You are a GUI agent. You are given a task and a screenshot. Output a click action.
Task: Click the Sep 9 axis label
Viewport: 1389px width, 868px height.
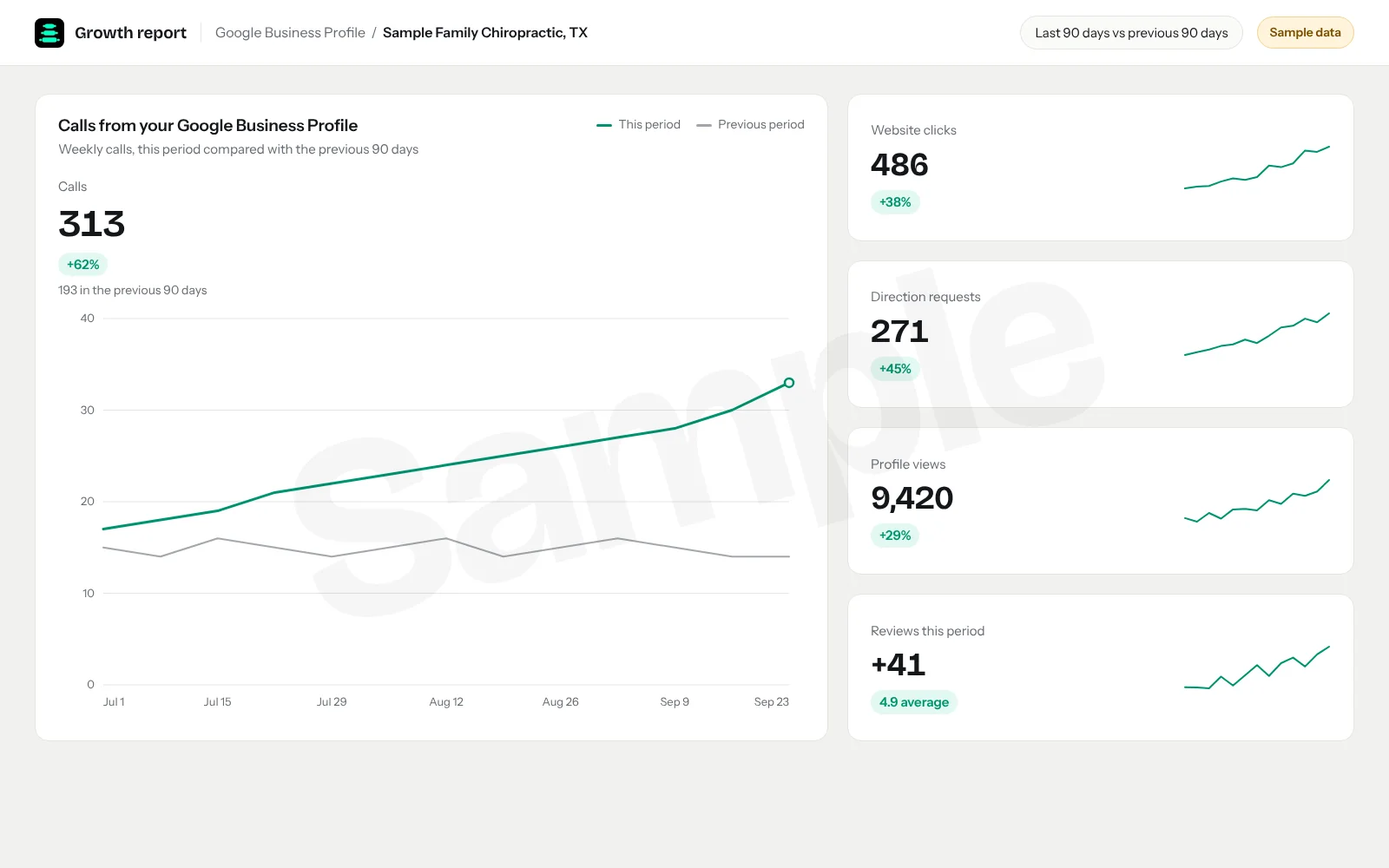click(x=675, y=702)
